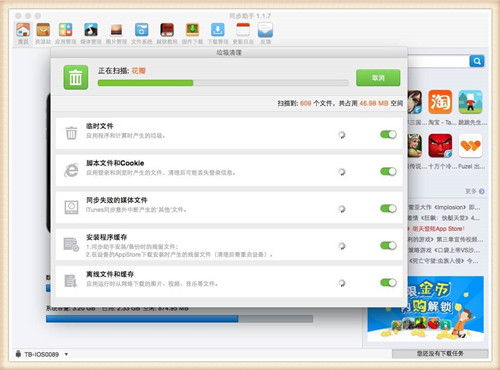Viewport: 500px width, 370px height.
Task: Toggle off the 临时文件 switch
Action: (x=388, y=134)
